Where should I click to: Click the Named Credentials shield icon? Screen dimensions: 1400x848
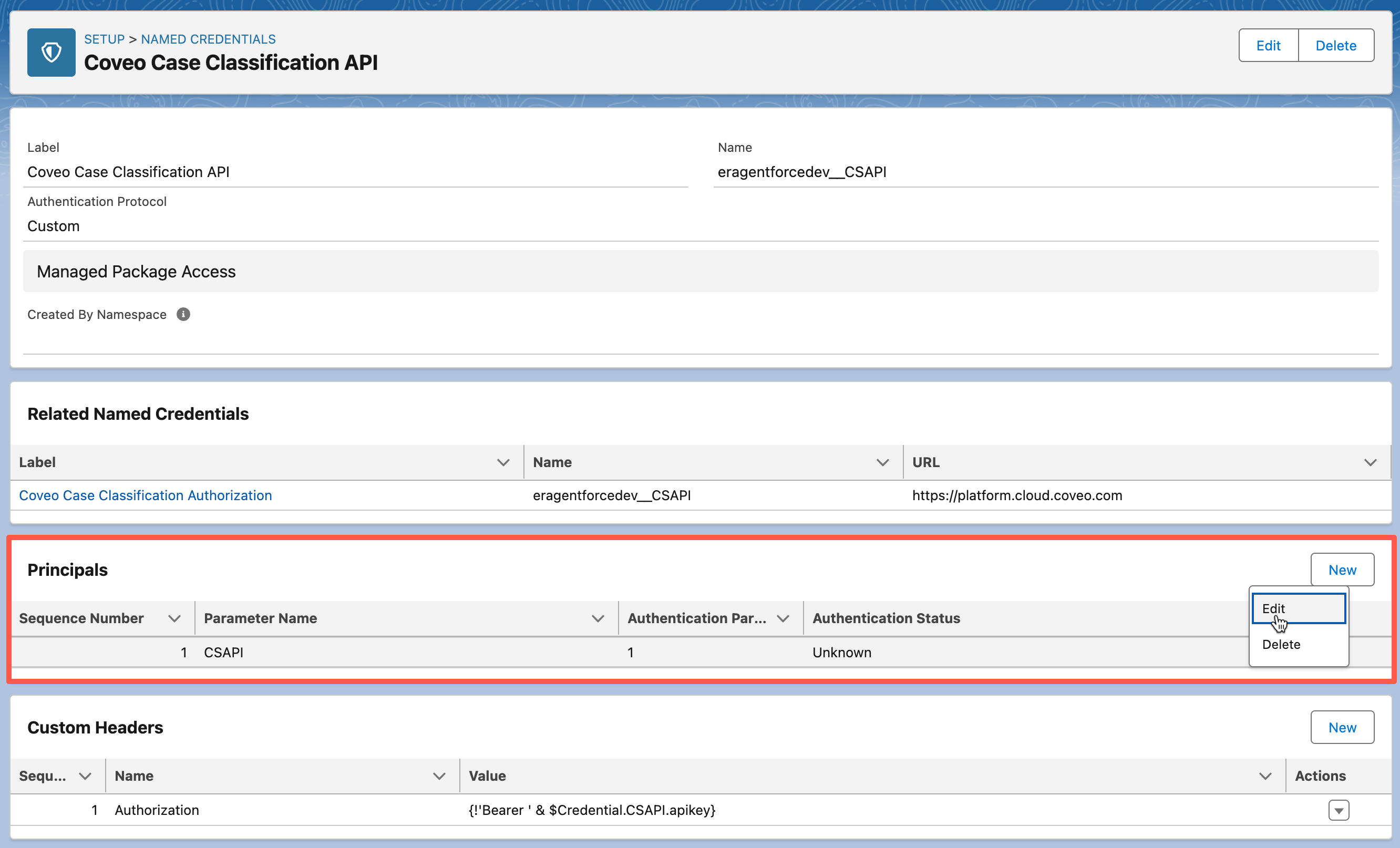(x=51, y=52)
